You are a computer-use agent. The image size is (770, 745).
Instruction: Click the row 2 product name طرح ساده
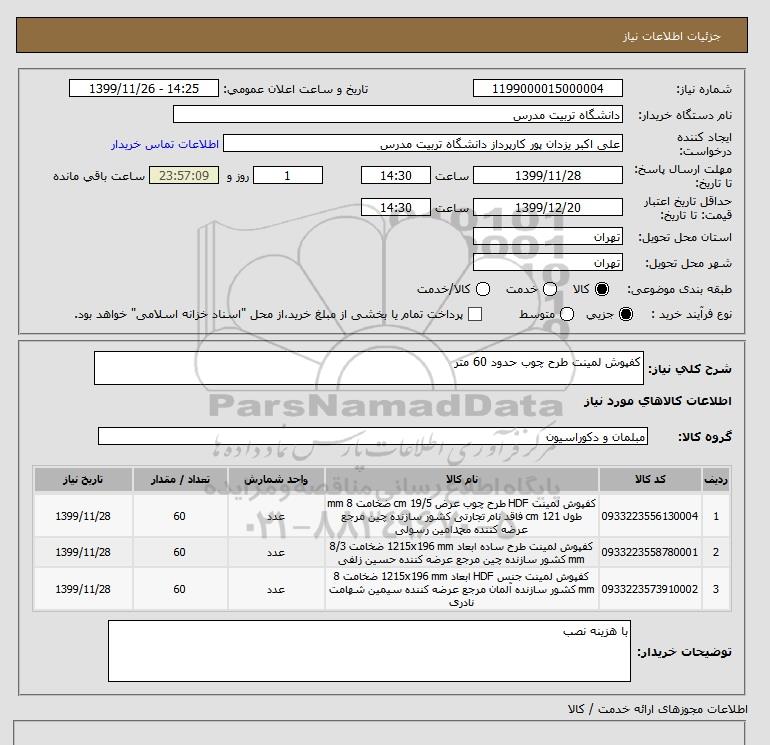point(462,552)
